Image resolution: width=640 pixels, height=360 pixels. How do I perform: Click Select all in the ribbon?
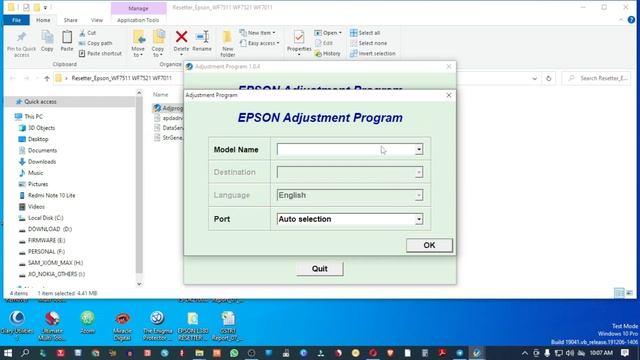click(365, 33)
